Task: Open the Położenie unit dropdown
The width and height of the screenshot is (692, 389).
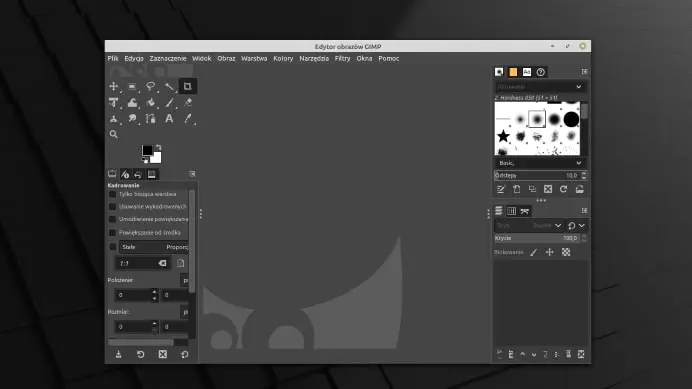Action: coord(185,280)
